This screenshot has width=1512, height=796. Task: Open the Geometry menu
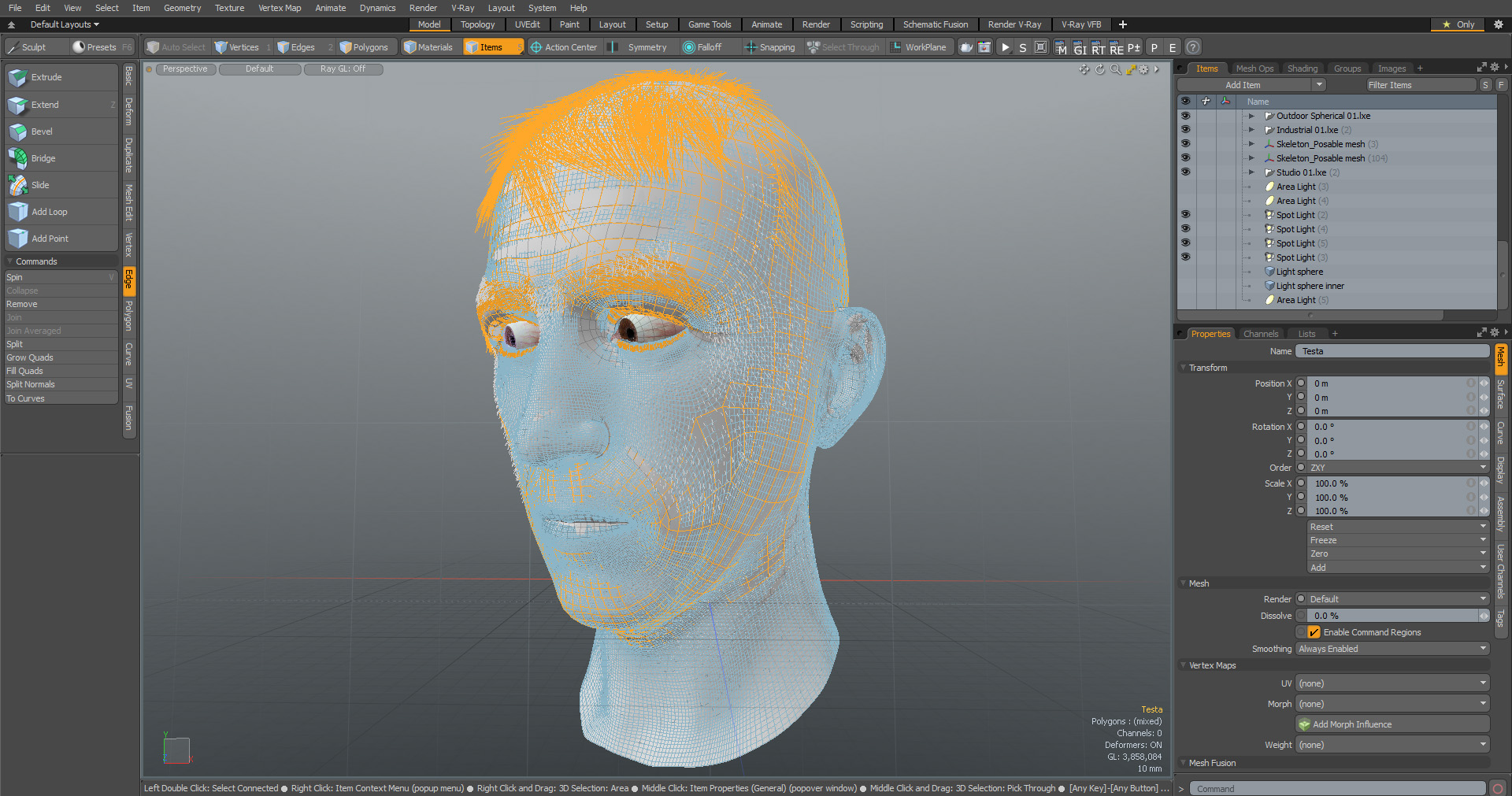point(182,8)
